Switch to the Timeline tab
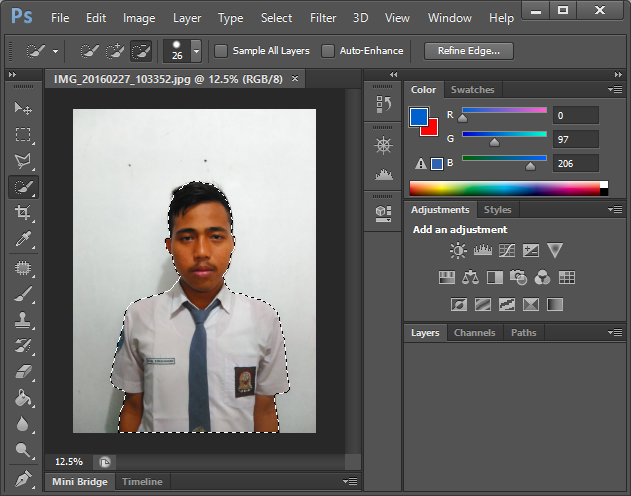Screen dimensions: 631x496 tap(142, 482)
